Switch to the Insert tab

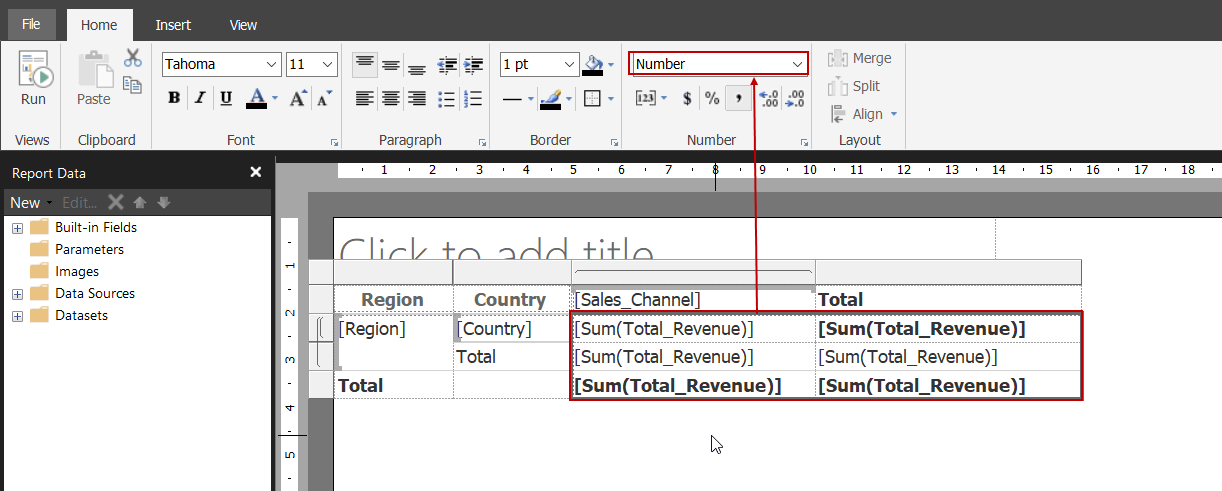pyautogui.click(x=173, y=25)
